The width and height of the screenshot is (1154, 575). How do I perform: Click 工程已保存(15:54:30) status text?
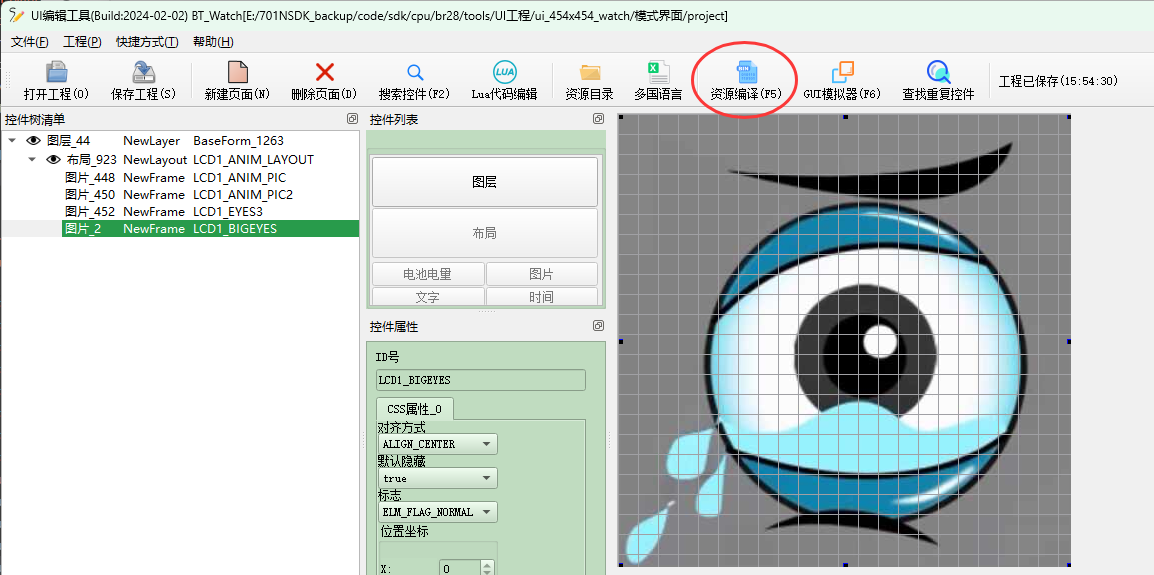pos(1058,81)
